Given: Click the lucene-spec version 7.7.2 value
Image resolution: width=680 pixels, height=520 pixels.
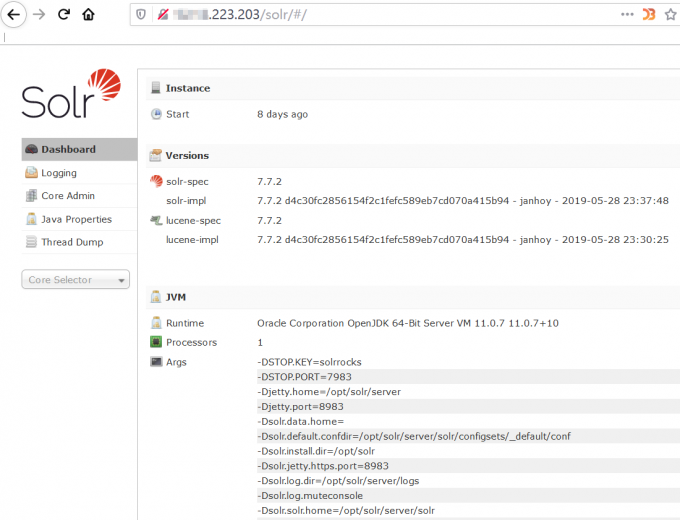Looking at the screenshot, I should (269, 220).
